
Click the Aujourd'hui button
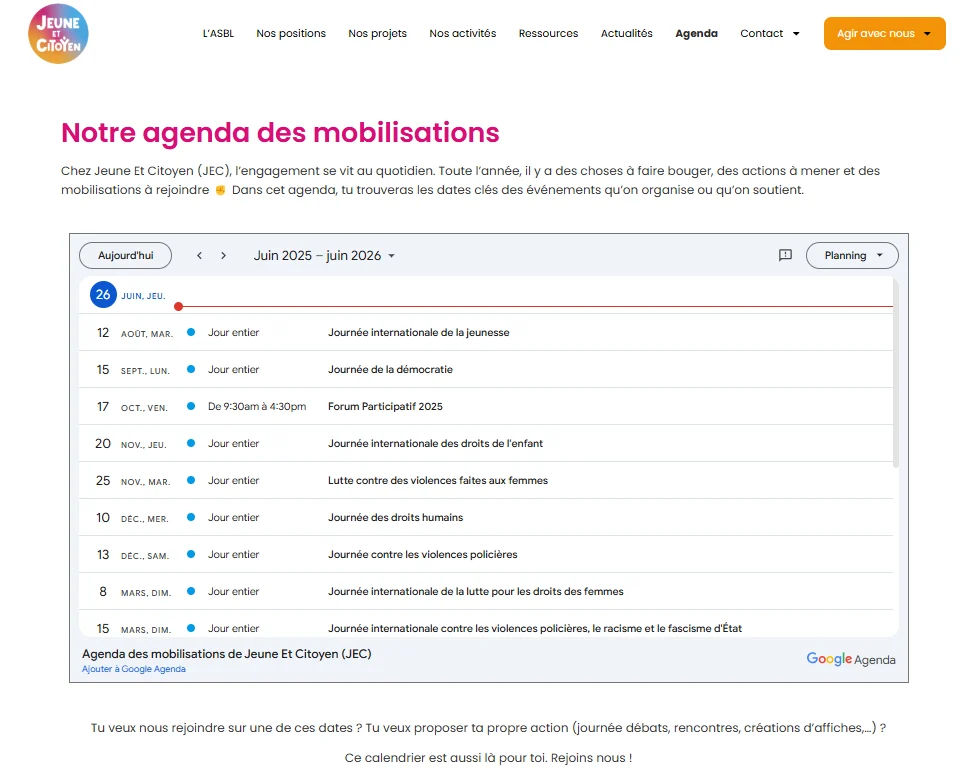126,255
